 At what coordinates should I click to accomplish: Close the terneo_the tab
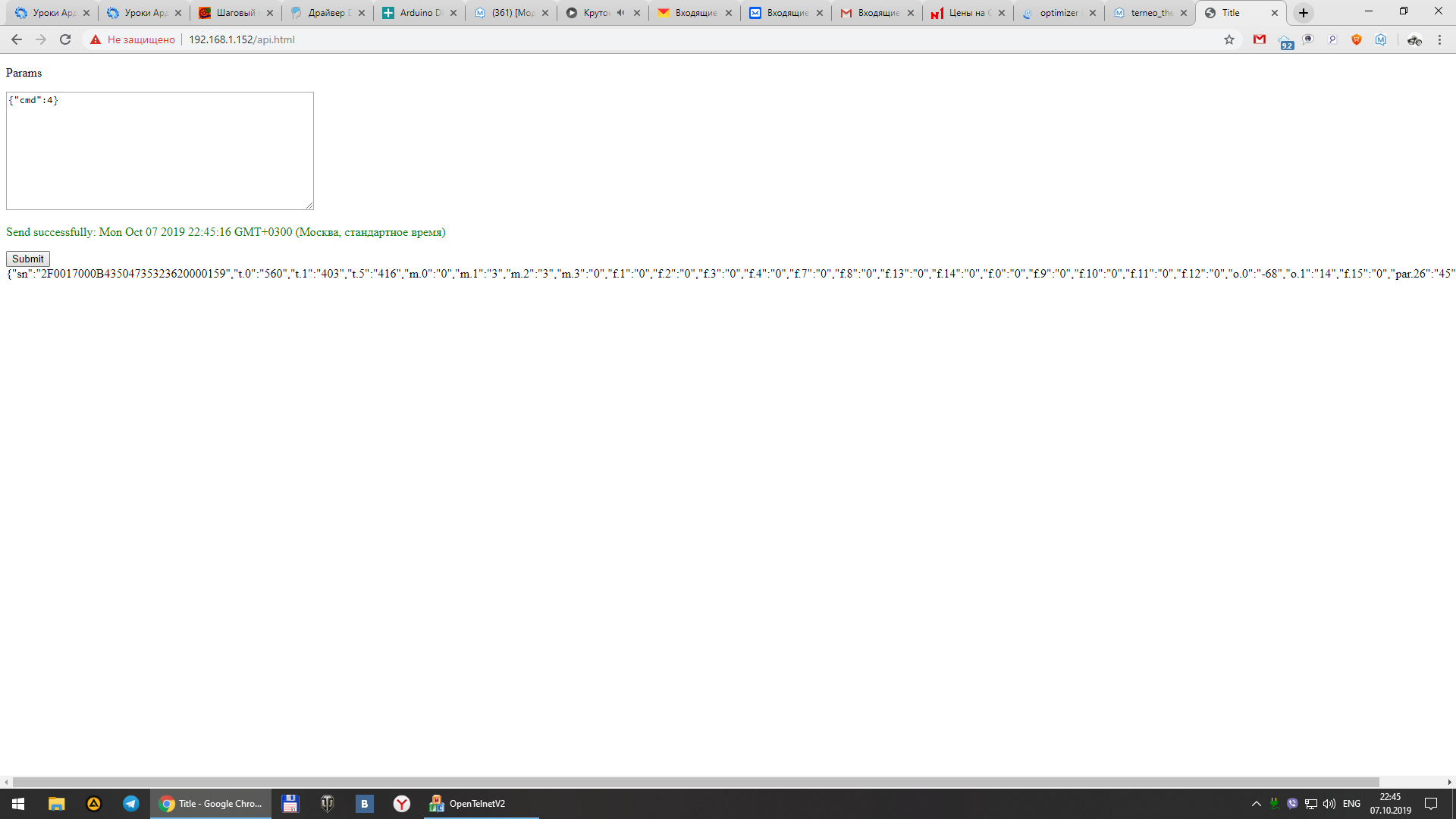click(x=1184, y=13)
